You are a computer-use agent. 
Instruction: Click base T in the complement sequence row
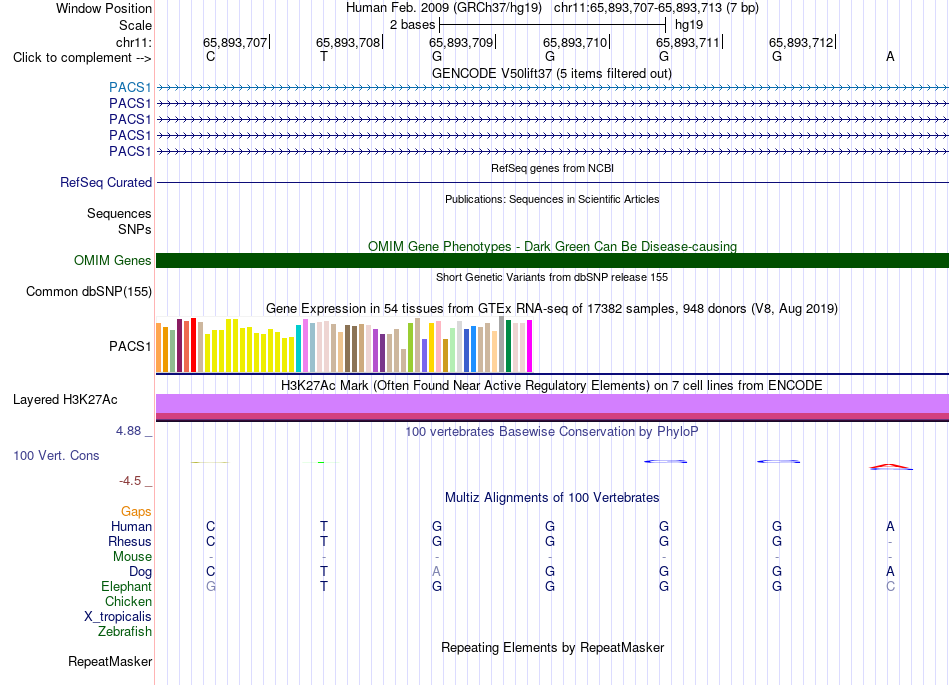(x=324, y=56)
